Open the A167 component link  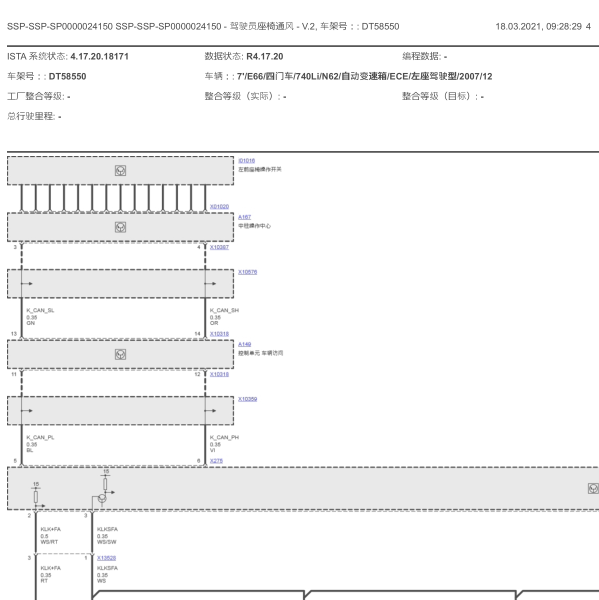[x=245, y=217]
